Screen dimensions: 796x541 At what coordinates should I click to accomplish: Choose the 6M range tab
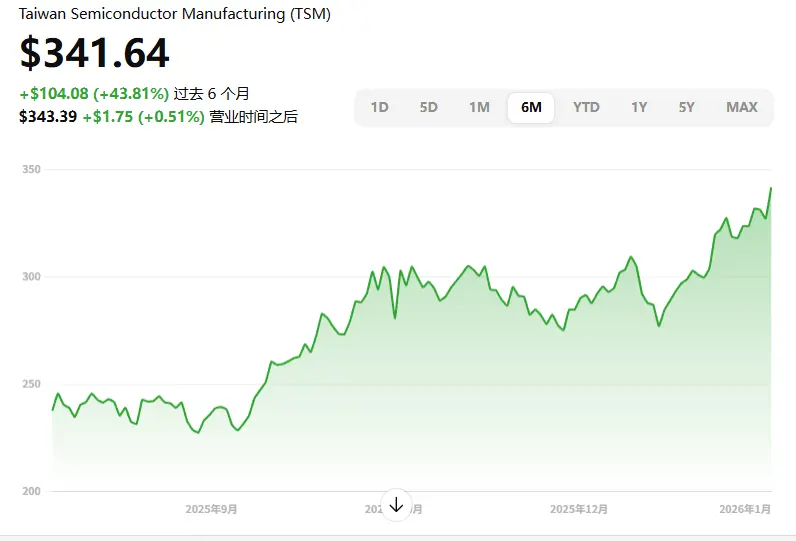pyautogui.click(x=531, y=107)
